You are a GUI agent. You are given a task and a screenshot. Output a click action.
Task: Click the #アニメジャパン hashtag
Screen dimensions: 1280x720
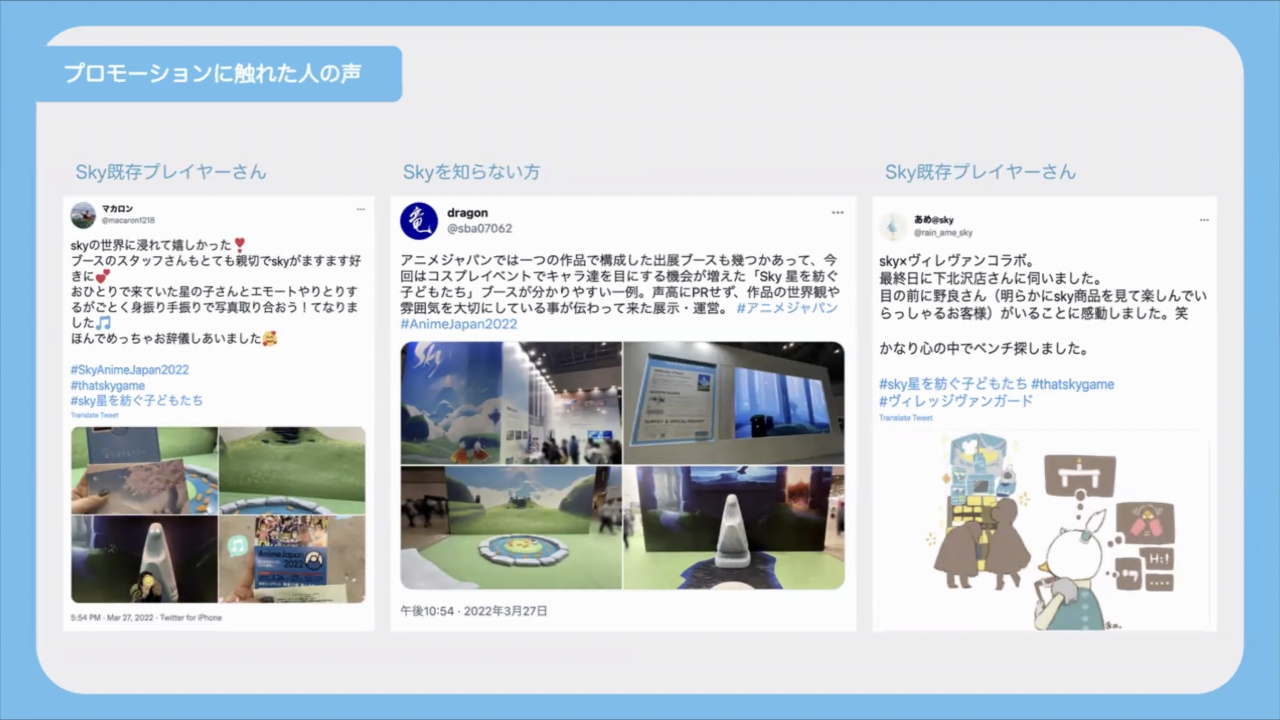click(x=787, y=308)
